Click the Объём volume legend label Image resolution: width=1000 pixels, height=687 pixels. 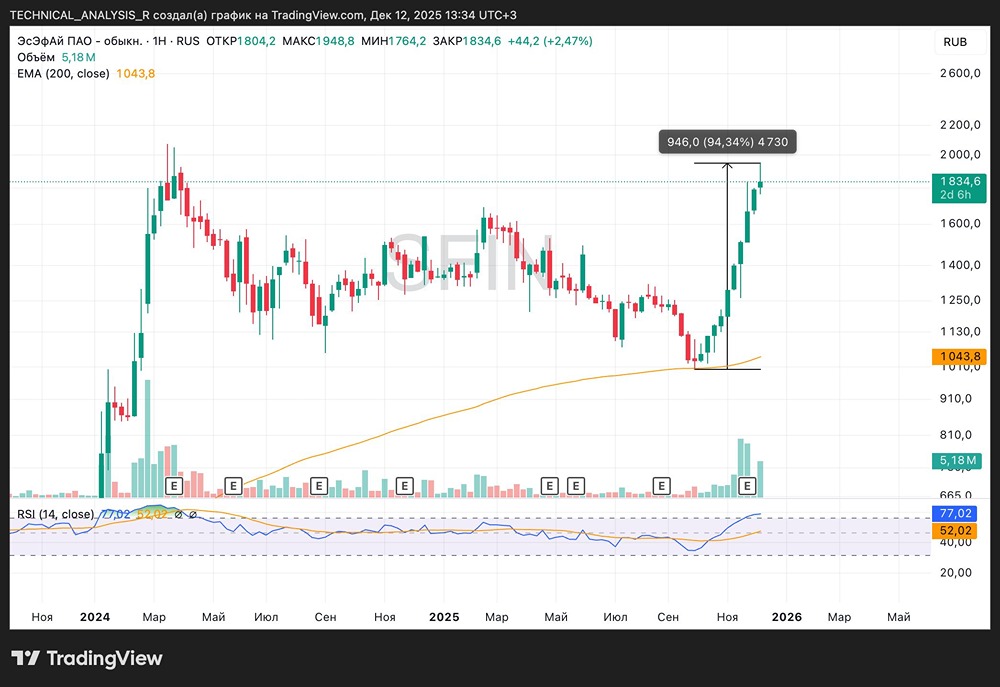[36, 57]
